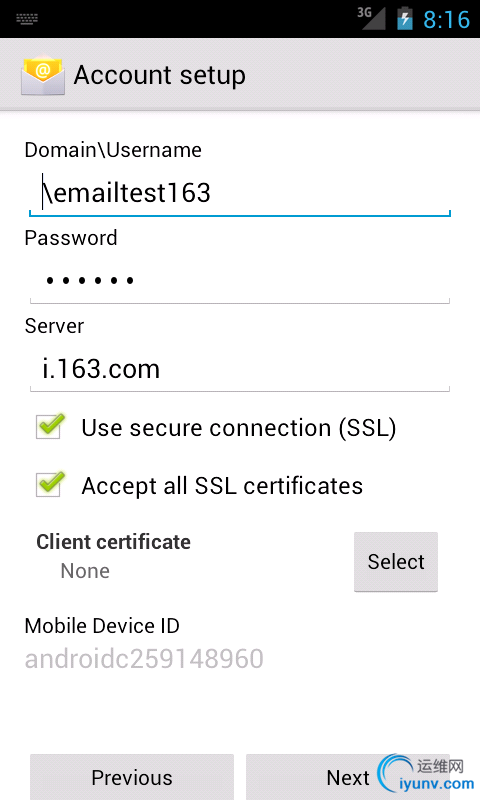Viewport: 480px width, 800px height.
Task: Continue with the Next button
Action: click(348, 777)
